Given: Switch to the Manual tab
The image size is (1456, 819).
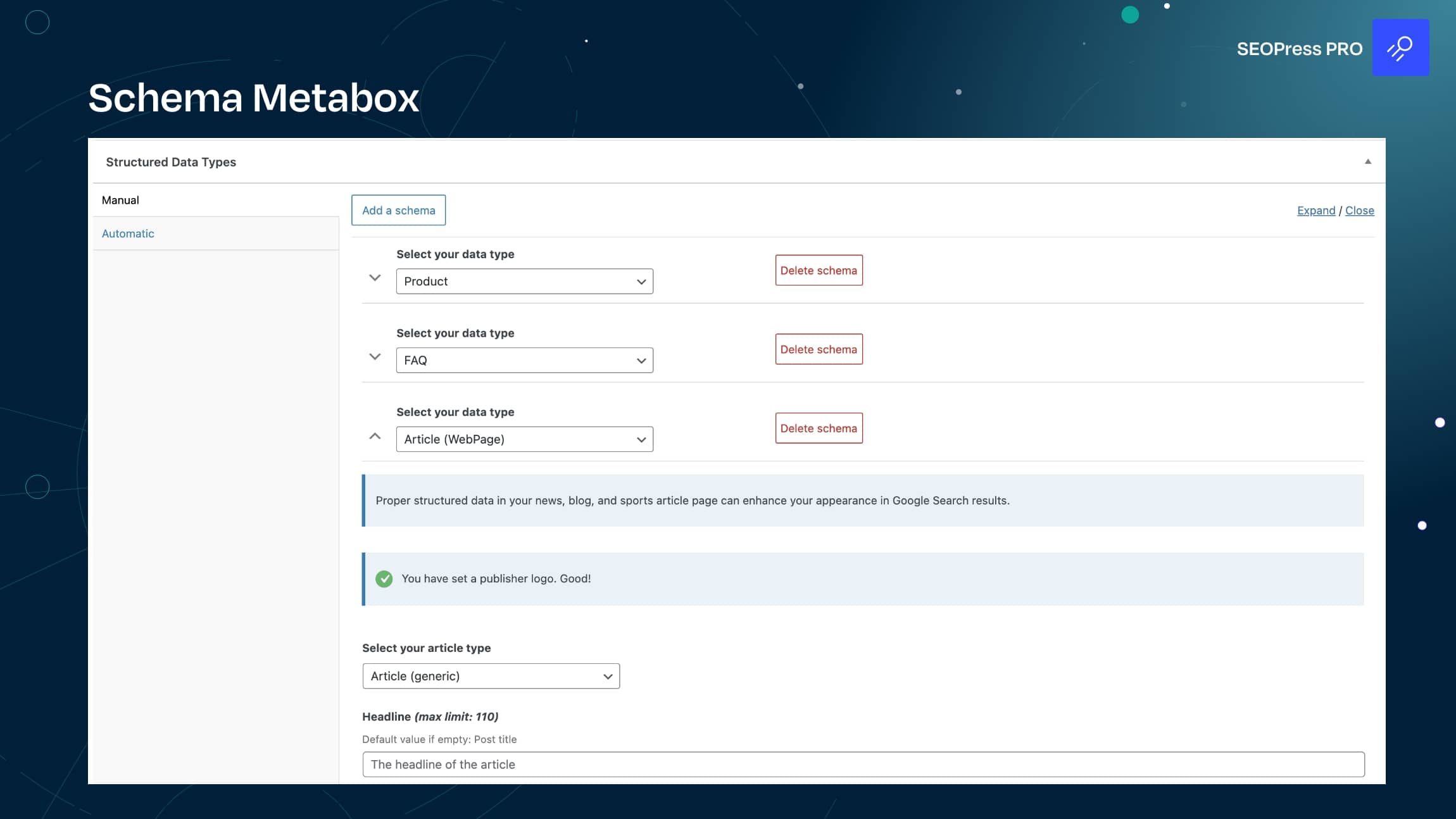Looking at the screenshot, I should click(x=120, y=199).
